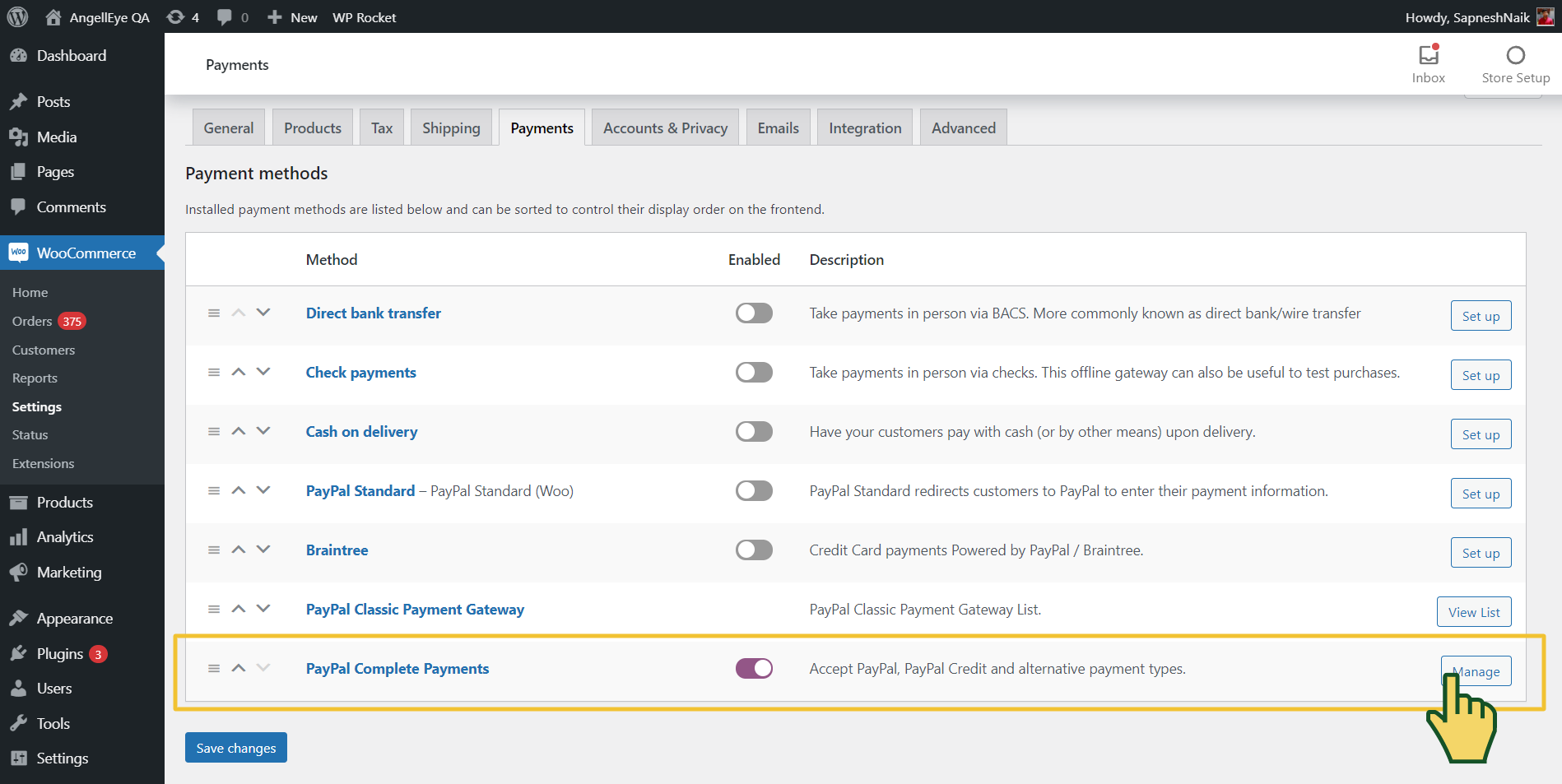The width and height of the screenshot is (1562, 784).
Task: Click Set up for Braintree
Action: [1481, 553]
